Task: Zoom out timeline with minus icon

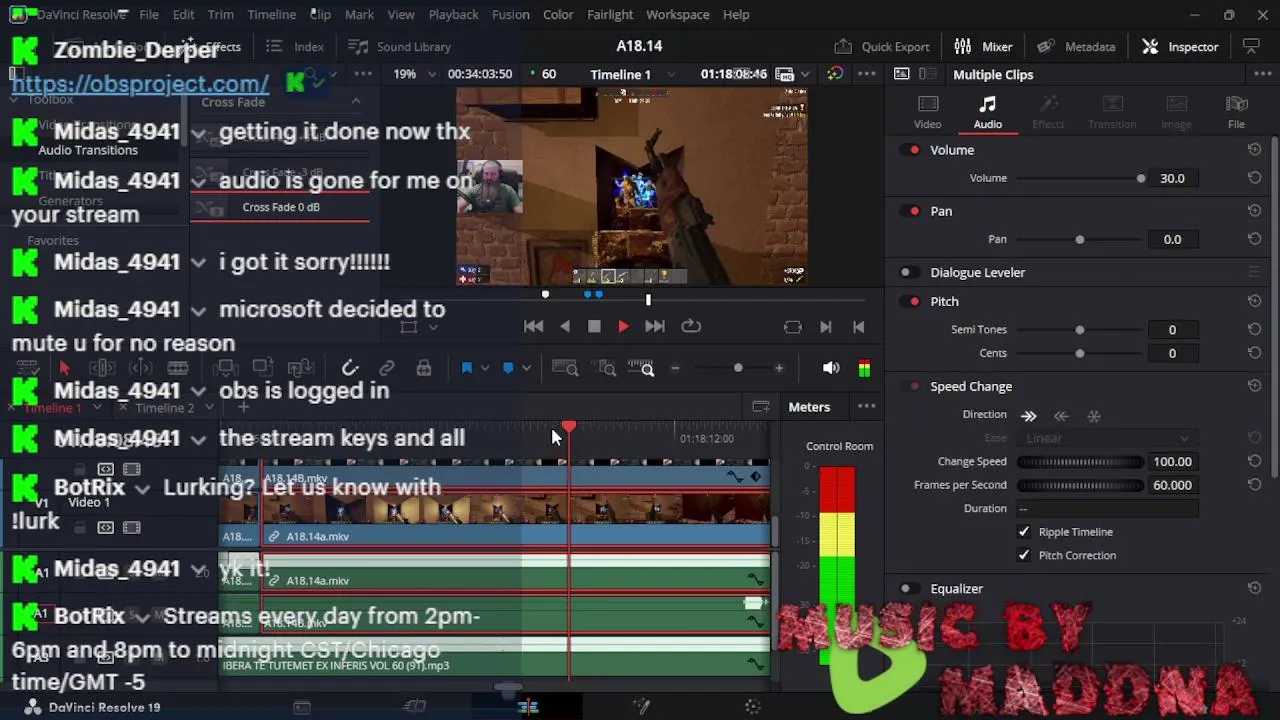Action: click(x=675, y=368)
